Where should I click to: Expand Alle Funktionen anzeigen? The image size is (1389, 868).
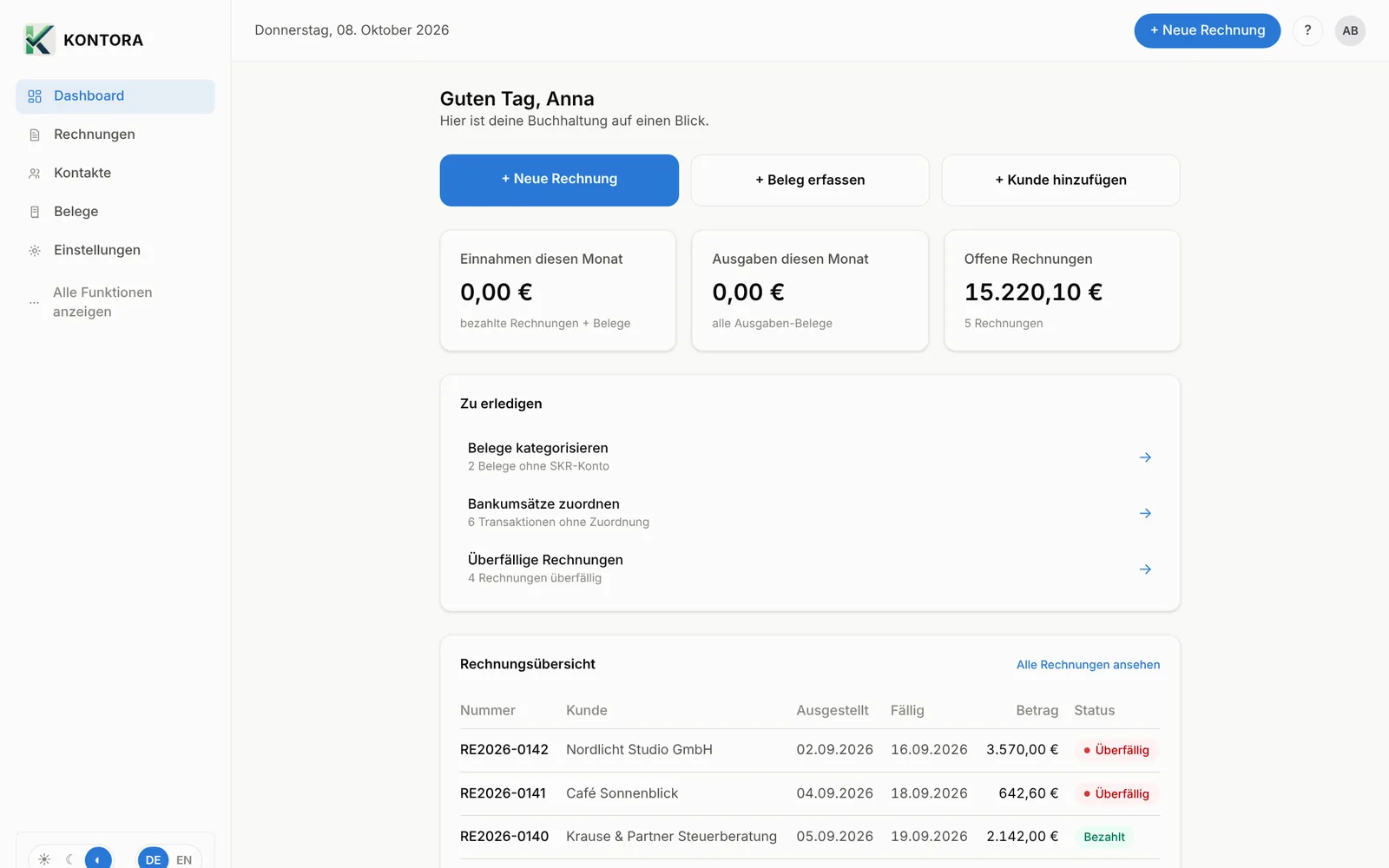pyautogui.click(x=115, y=302)
